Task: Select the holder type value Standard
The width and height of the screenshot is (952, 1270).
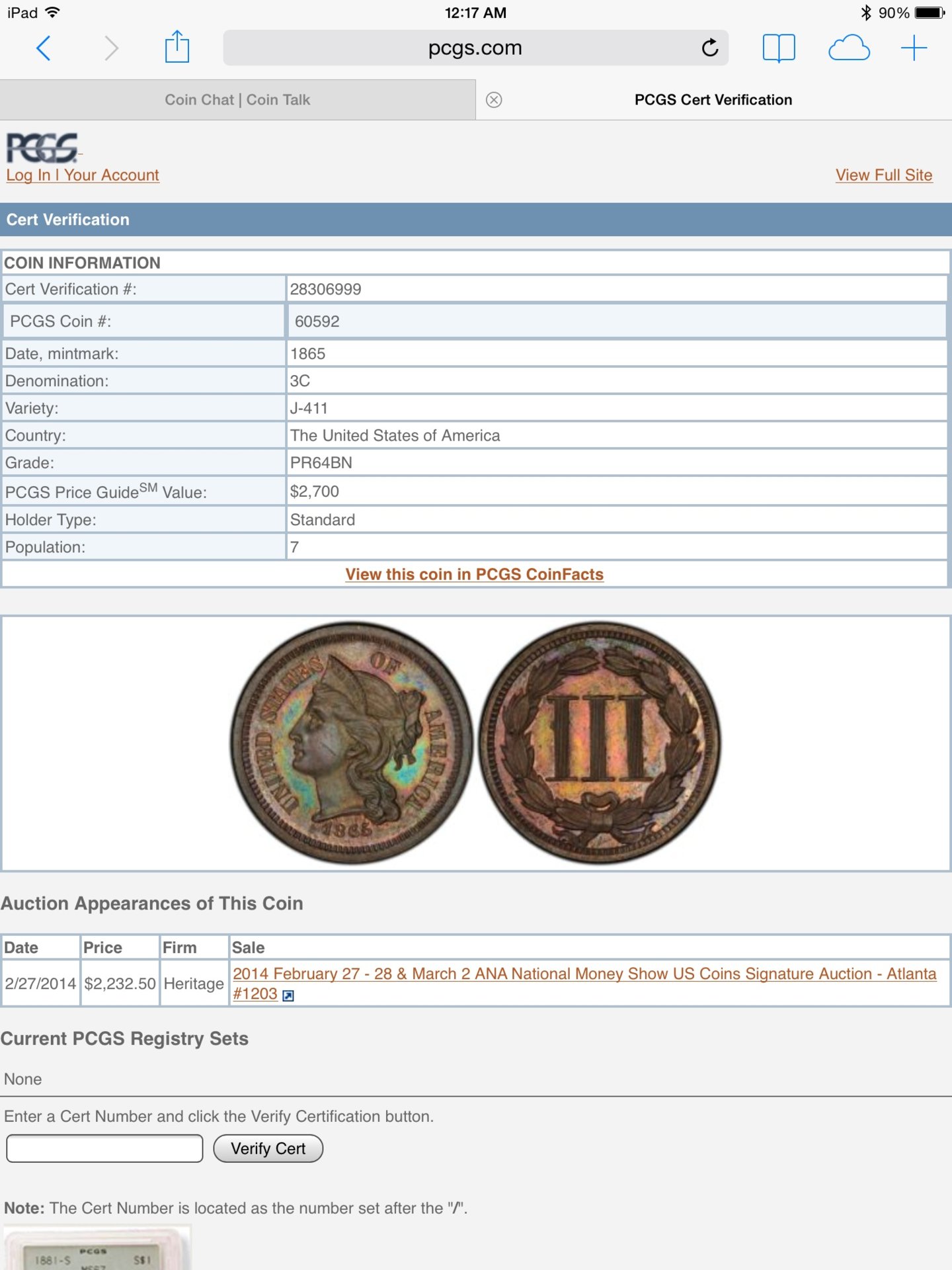Action: click(323, 520)
